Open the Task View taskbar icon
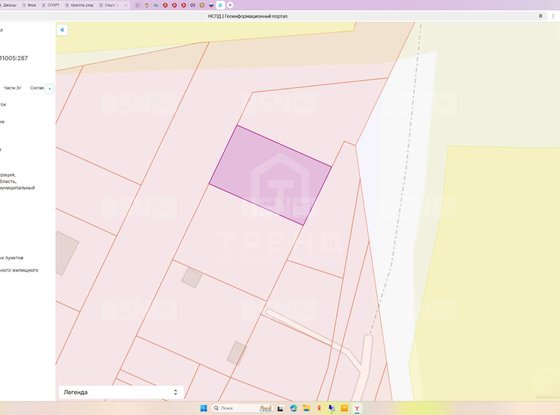The width and height of the screenshot is (560, 415). (280, 408)
